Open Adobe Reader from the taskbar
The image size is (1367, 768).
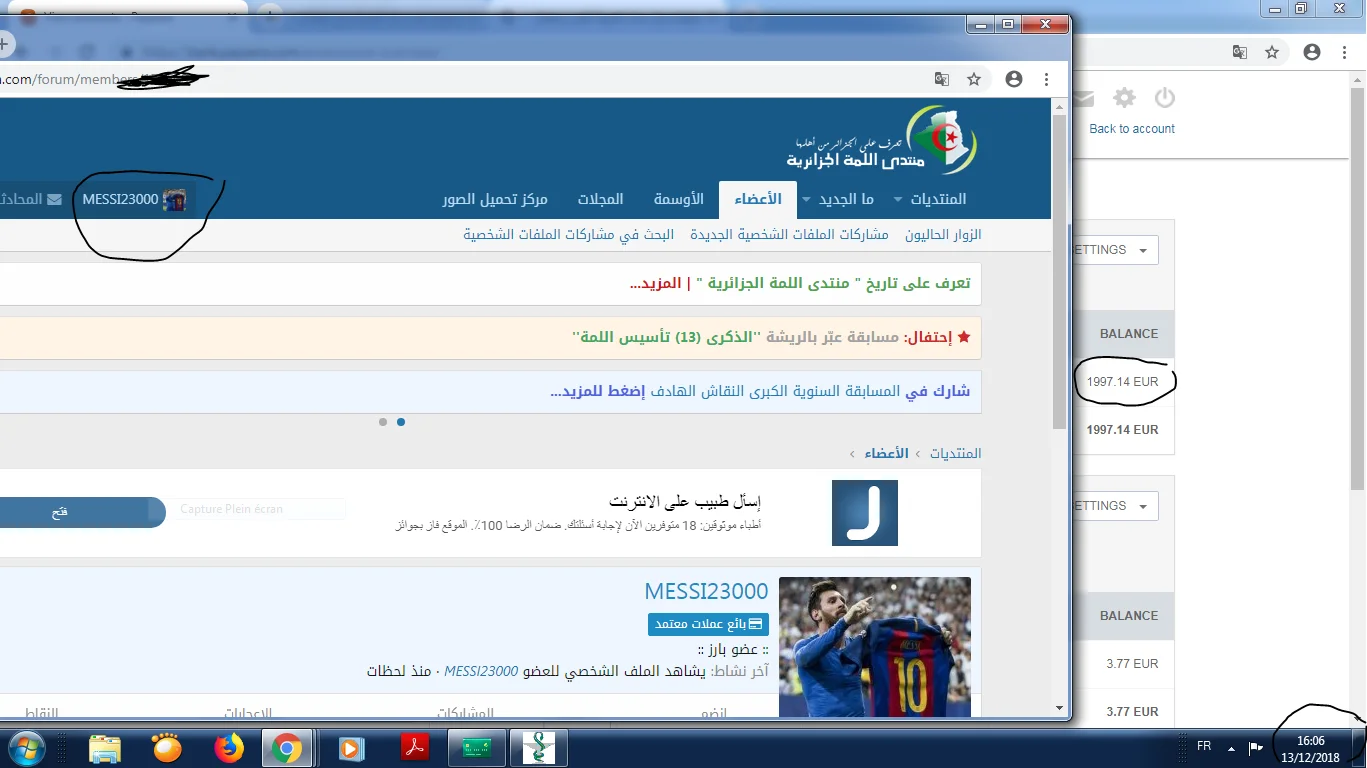pyautogui.click(x=415, y=748)
